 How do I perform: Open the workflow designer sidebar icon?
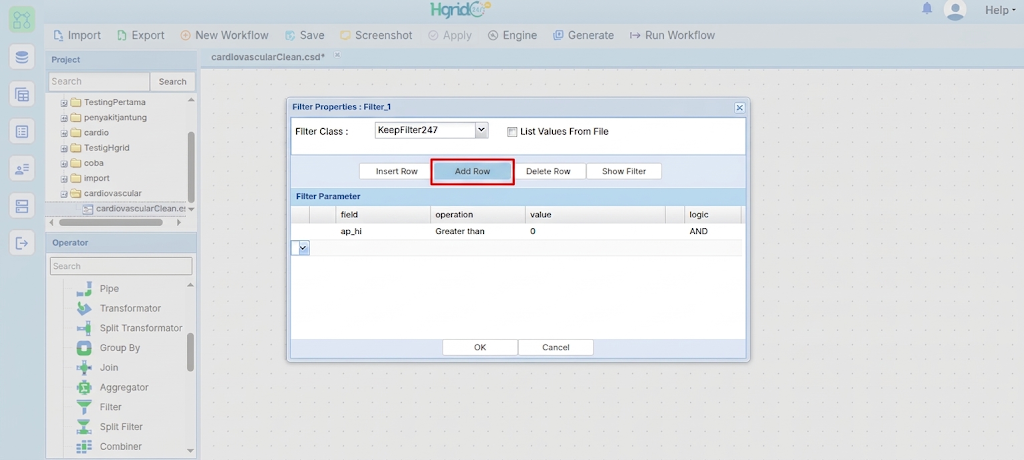pyautogui.click(x=22, y=20)
